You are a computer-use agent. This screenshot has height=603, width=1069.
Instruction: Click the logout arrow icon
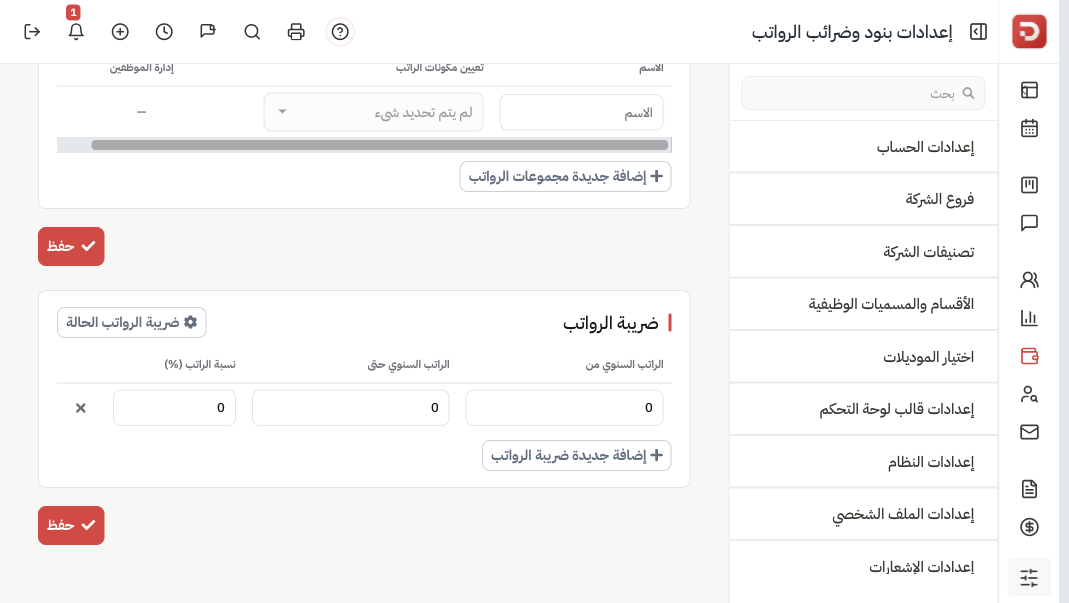pos(32,31)
